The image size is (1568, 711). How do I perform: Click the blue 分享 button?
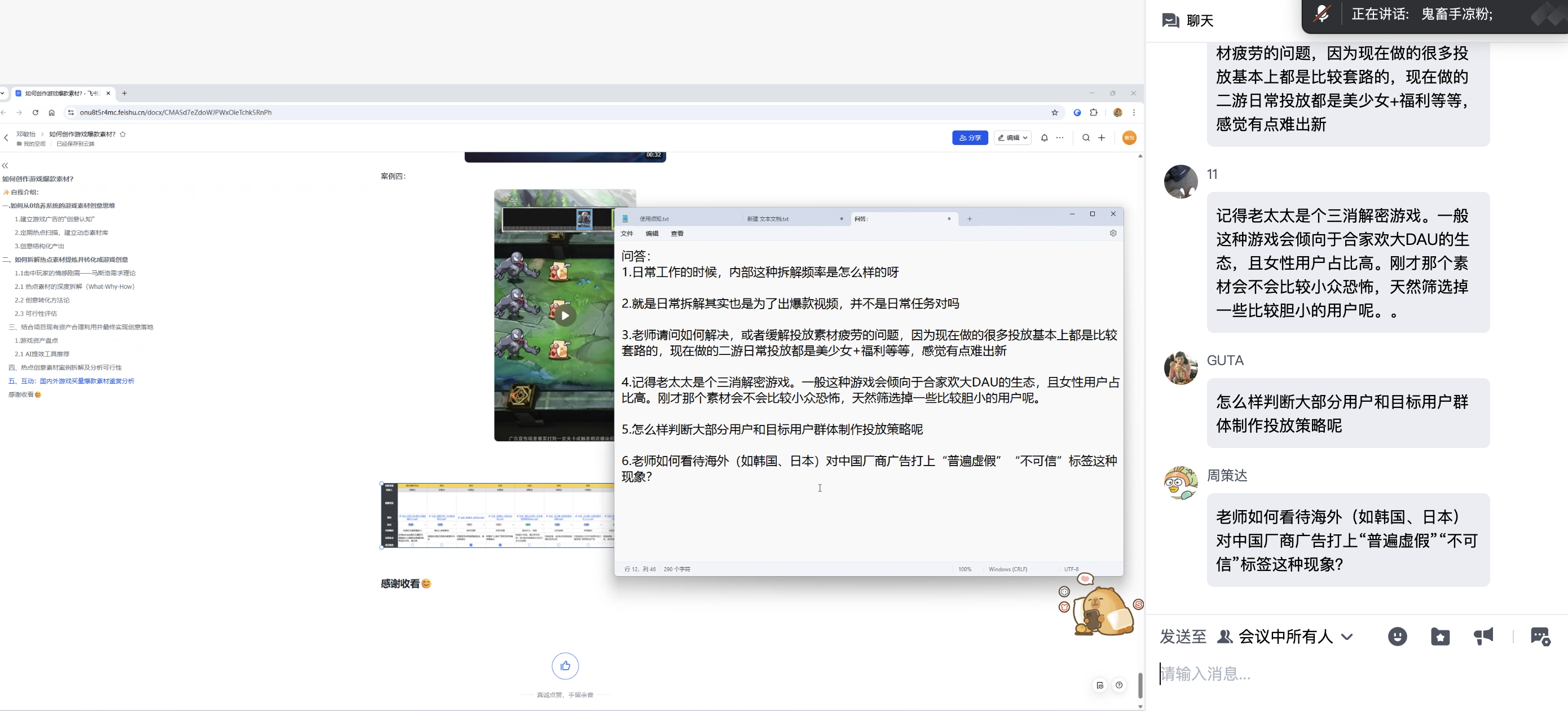[970, 138]
